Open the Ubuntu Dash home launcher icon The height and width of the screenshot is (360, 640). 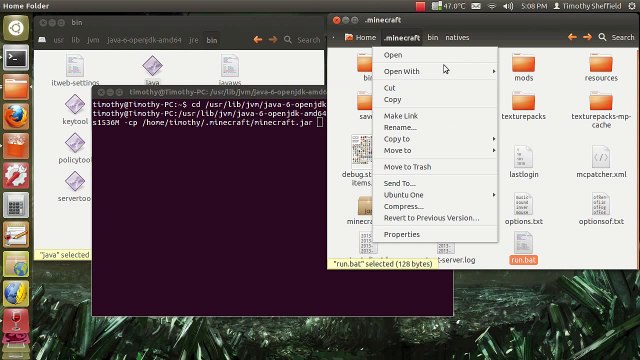pos(16,28)
